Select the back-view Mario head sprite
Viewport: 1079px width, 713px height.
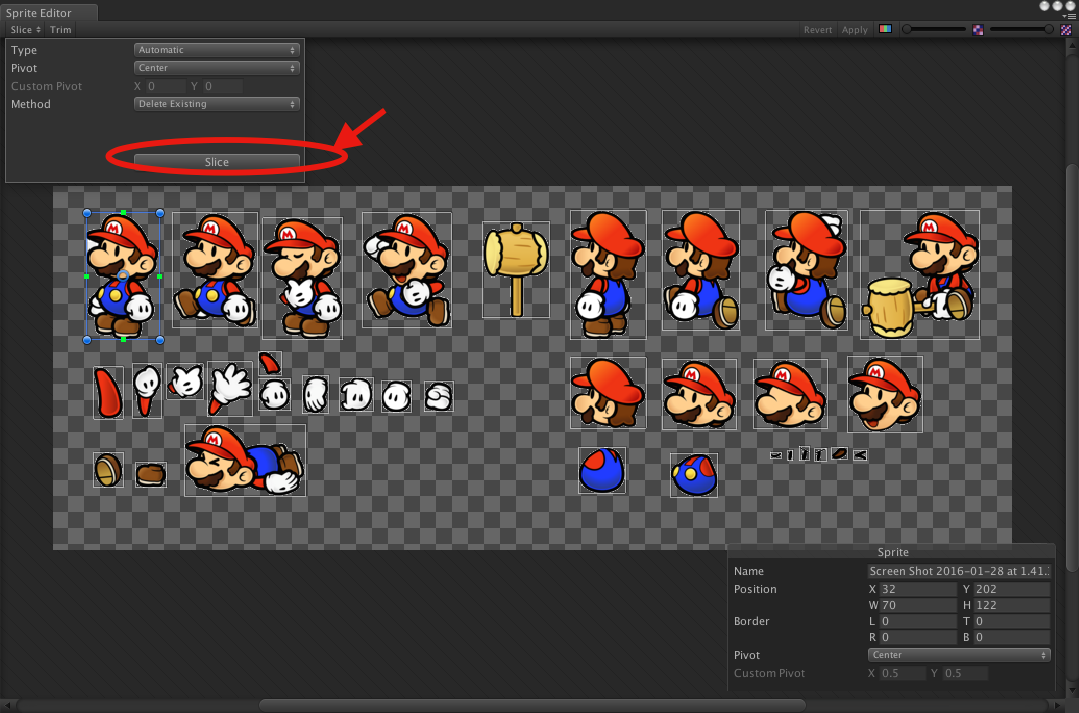pos(608,393)
